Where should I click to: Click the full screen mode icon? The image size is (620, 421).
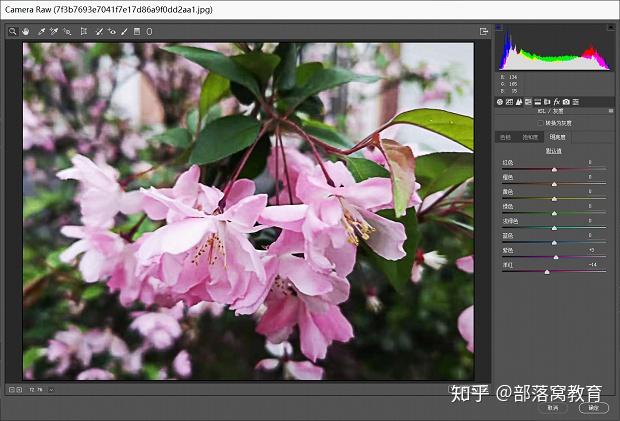click(x=484, y=31)
